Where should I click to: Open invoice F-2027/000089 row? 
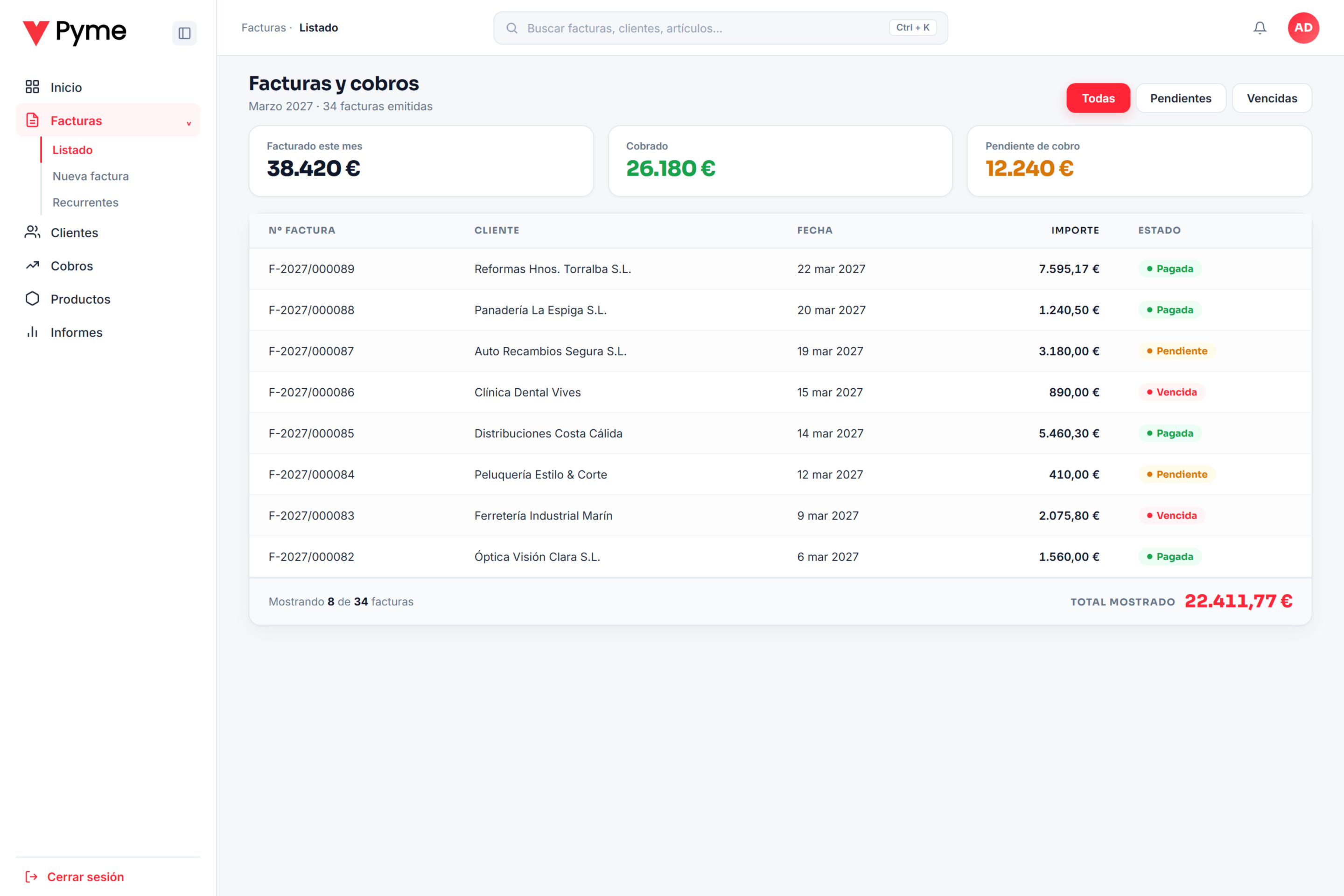pyautogui.click(x=780, y=269)
